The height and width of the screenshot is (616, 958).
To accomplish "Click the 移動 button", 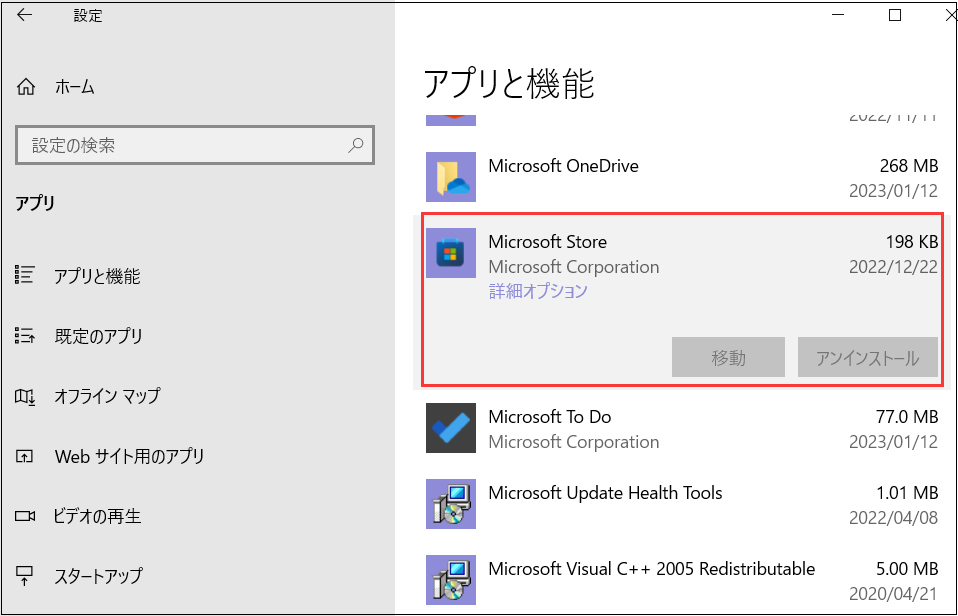I will click(728, 358).
